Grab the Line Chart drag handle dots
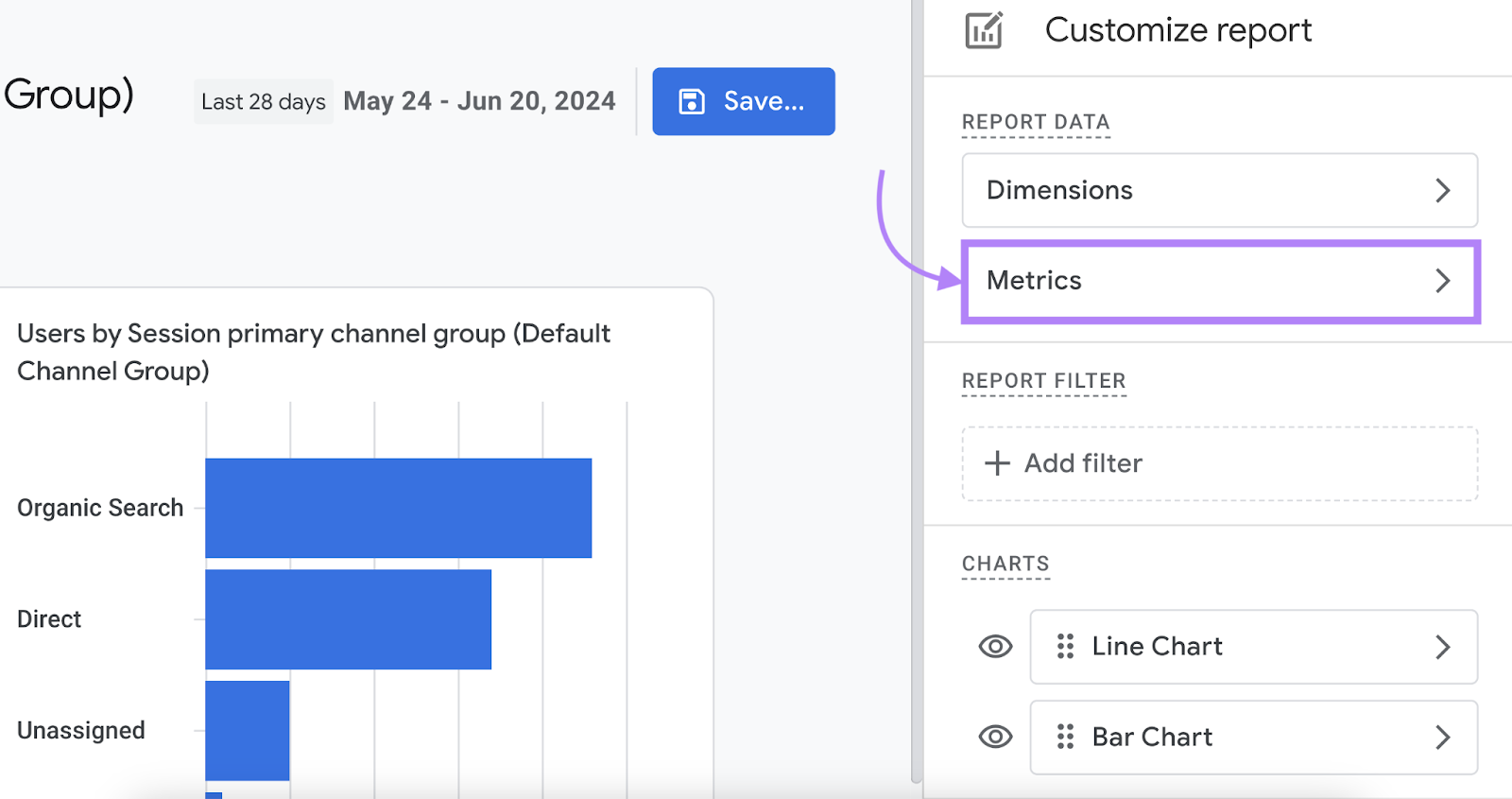Viewport: 1512px width, 799px height. click(1065, 647)
